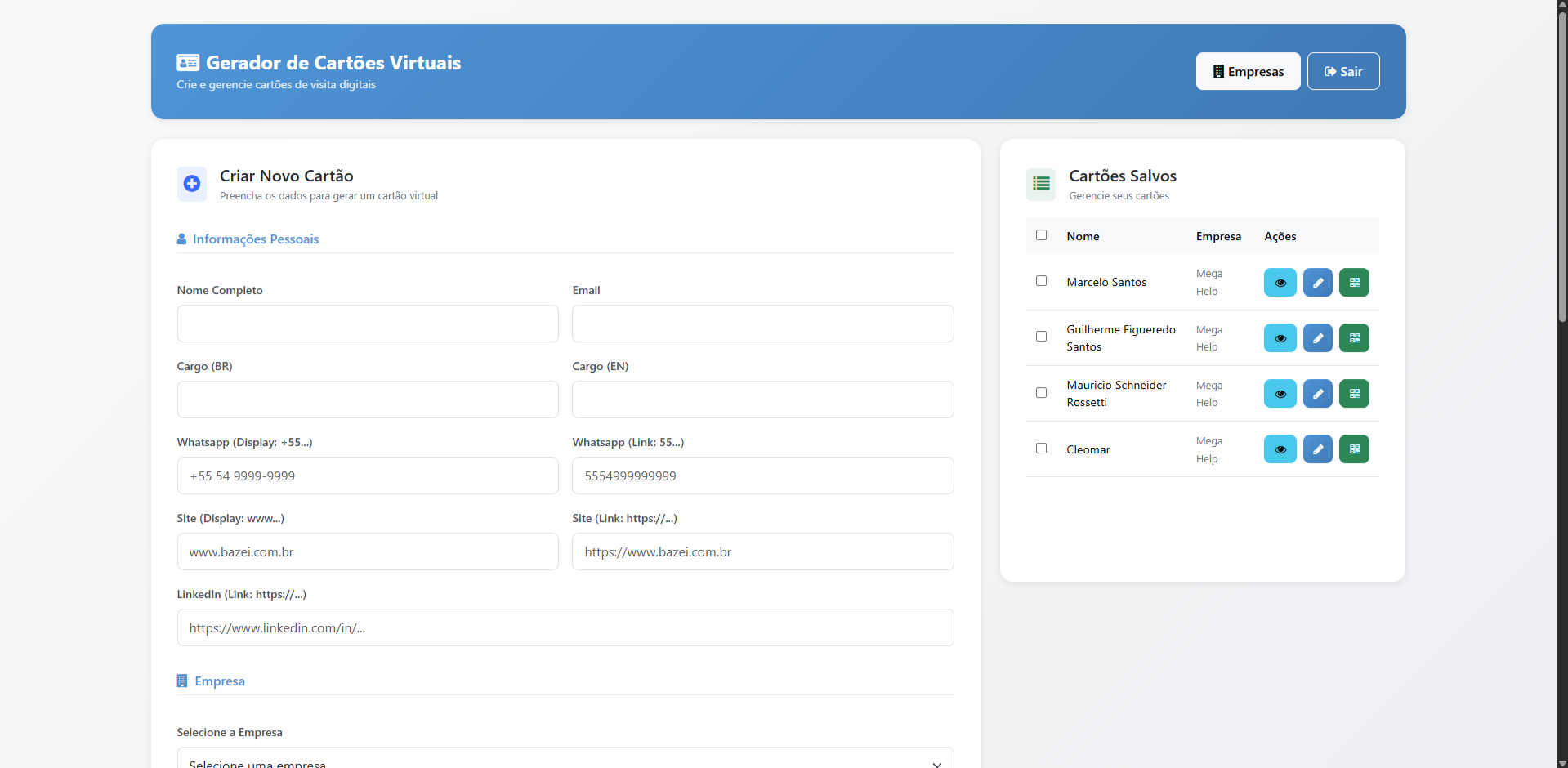1568x768 pixels.
Task: Open the Selecione a Empresa dropdown
Action: 565,760
